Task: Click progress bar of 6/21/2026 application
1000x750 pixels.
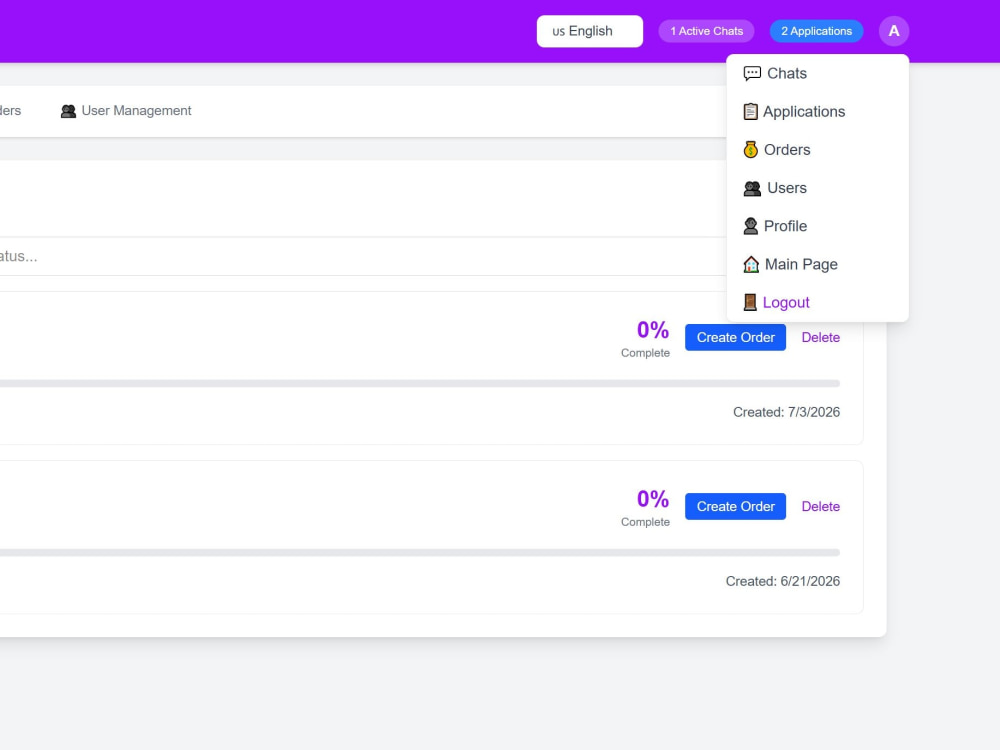Action: 420,552
